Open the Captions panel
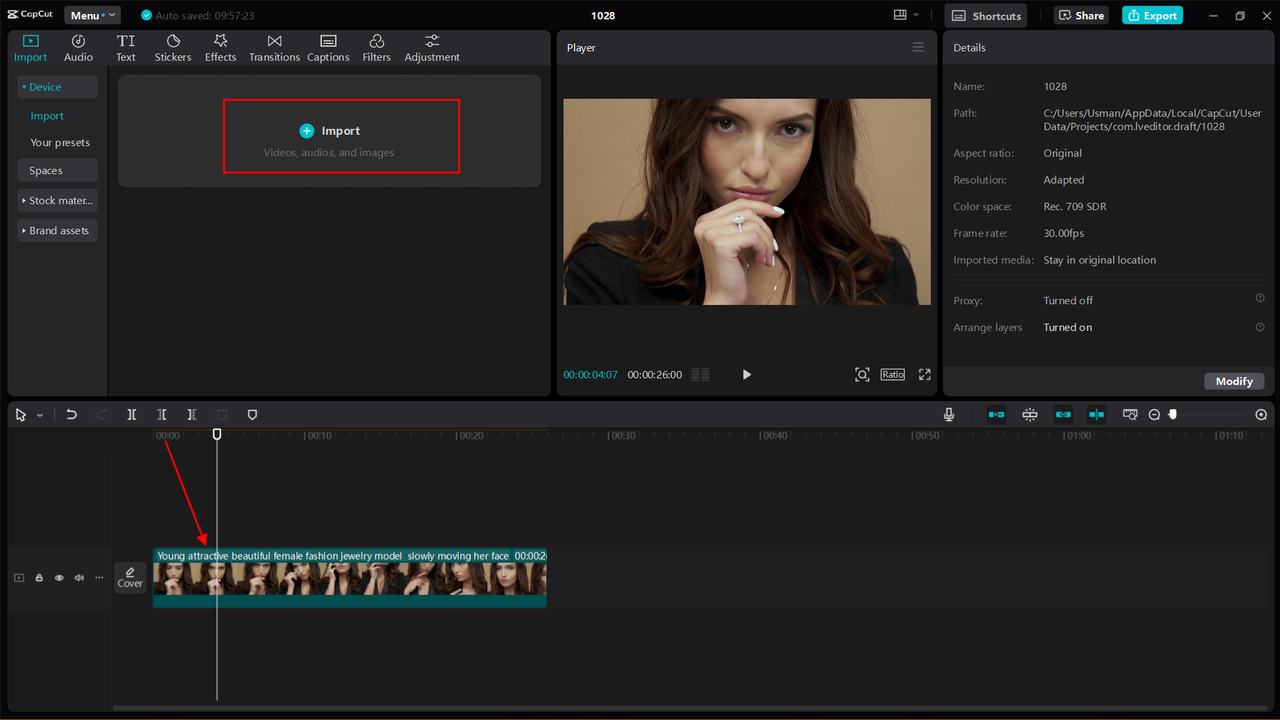 pyautogui.click(x=328, y=46)
